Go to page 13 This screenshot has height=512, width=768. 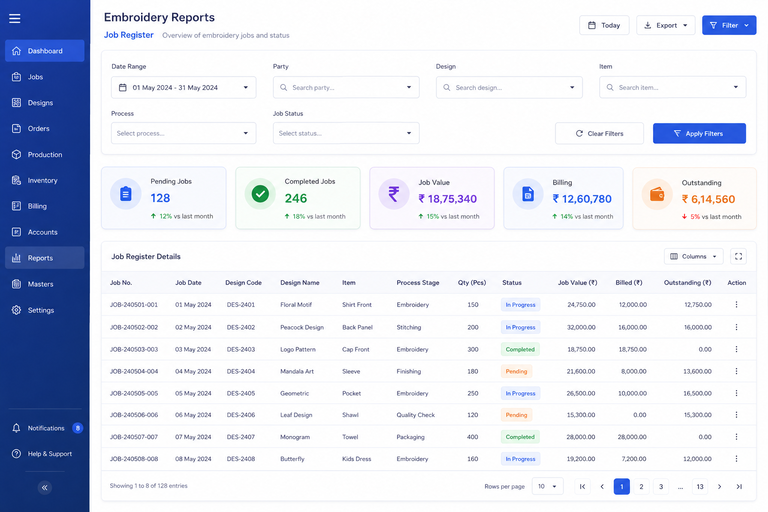700,487
